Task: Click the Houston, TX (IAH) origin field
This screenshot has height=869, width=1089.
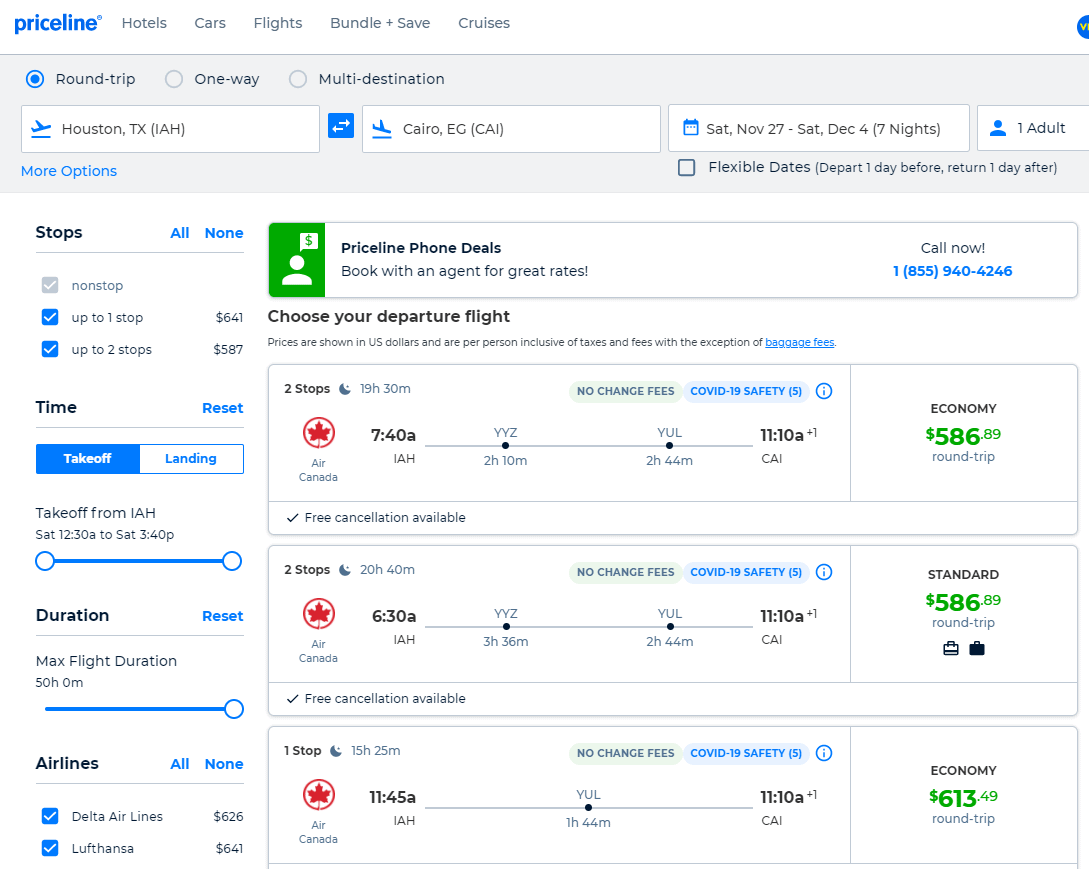Action: pos(170,129)
